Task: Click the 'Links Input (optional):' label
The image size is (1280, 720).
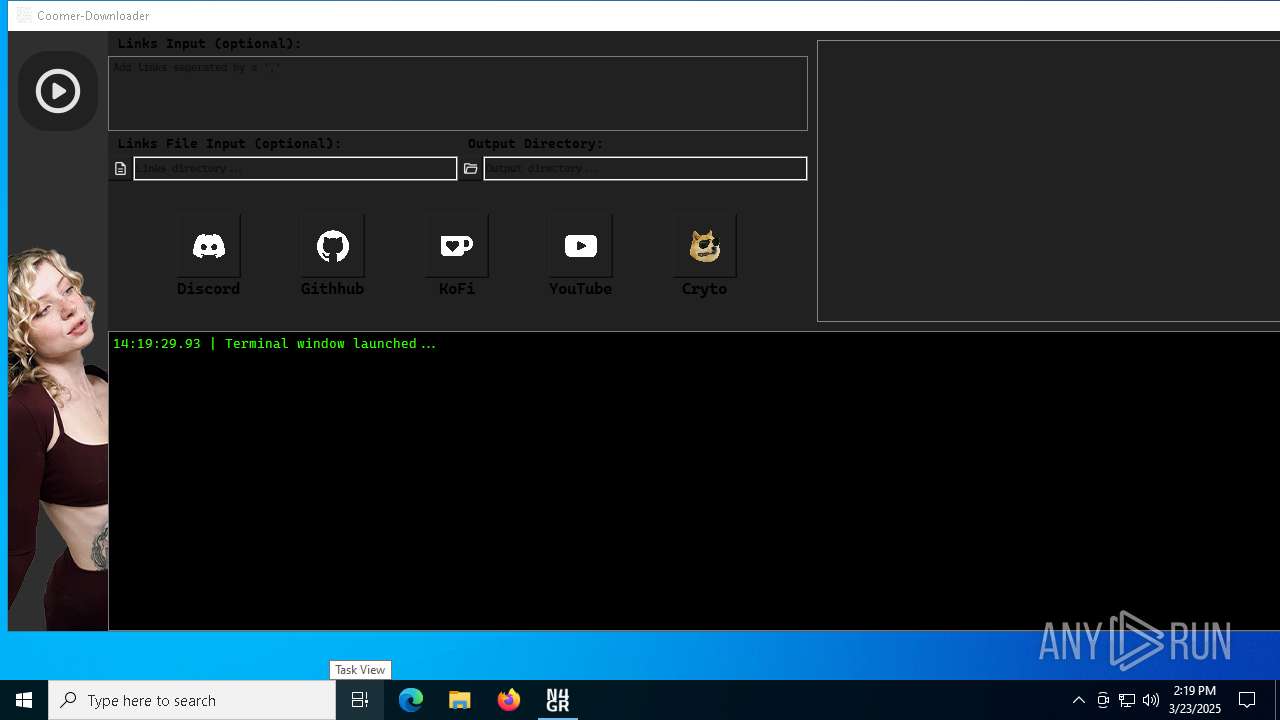Action: click(x=209, y=44)
